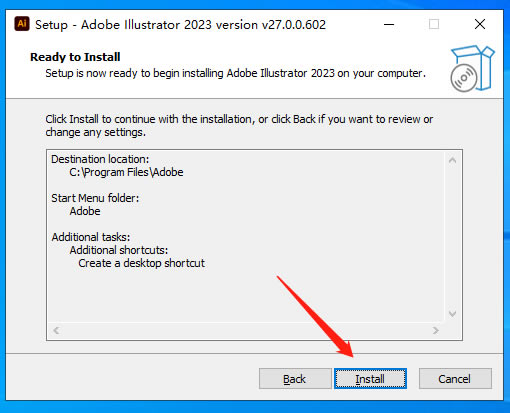This screenshot has height=413, width=510.
Task: Click the Start Menu folder line
Action: (x=95, y=198)
